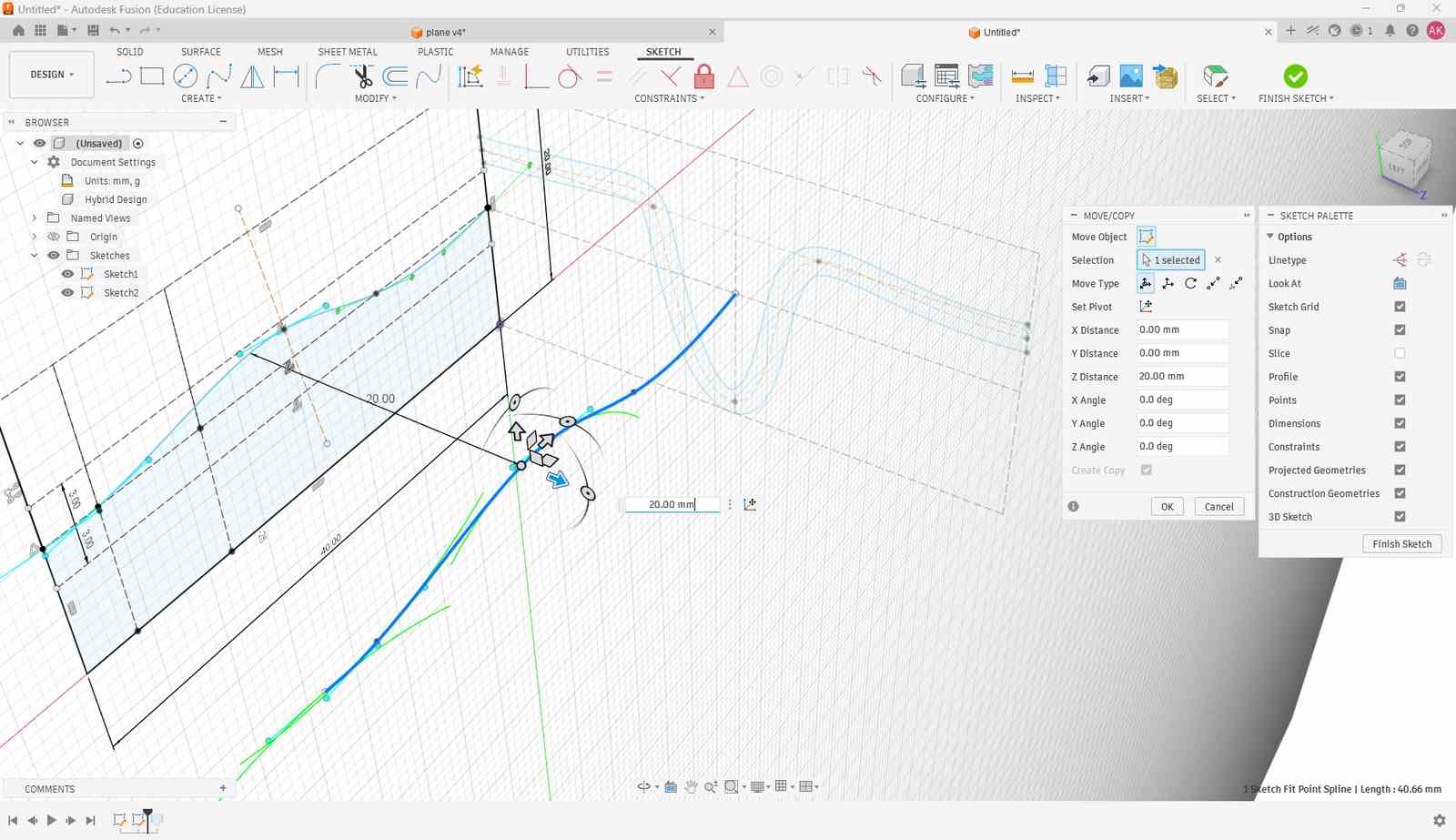Click the Home icon in the top bar

[x=18, y=31]
